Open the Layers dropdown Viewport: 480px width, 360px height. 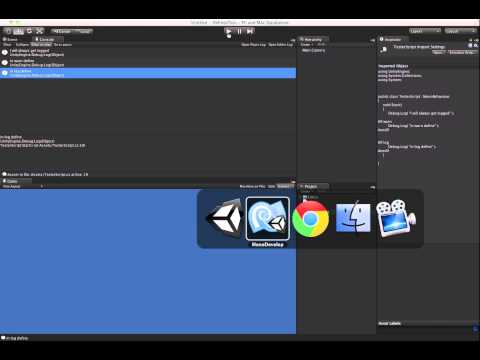pyautogui.click(x=425, y=31)
